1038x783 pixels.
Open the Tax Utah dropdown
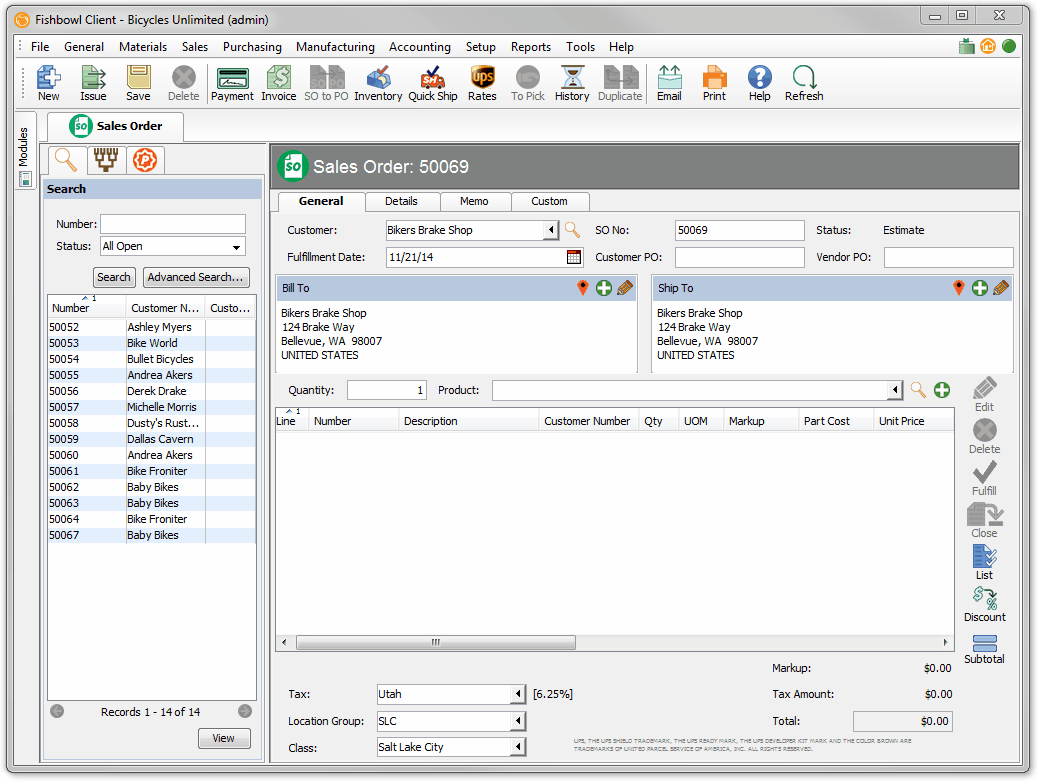[x=518, y=694]
